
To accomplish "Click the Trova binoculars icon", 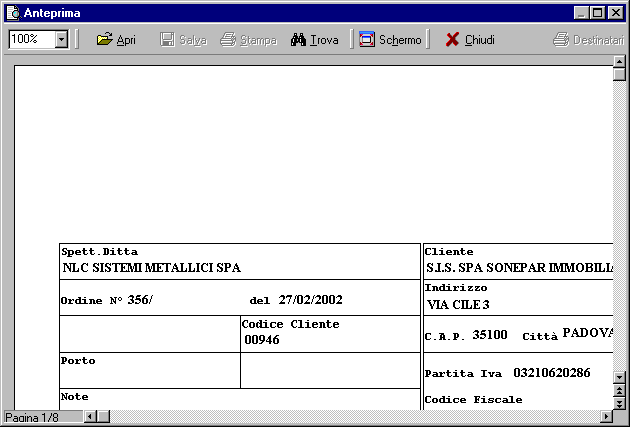I will tap(298, 39).
